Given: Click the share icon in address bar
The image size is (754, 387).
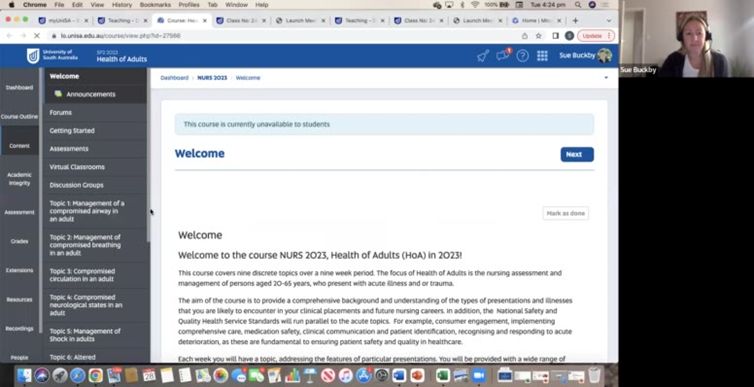Looking at the screenshot, I should [525, 36].
